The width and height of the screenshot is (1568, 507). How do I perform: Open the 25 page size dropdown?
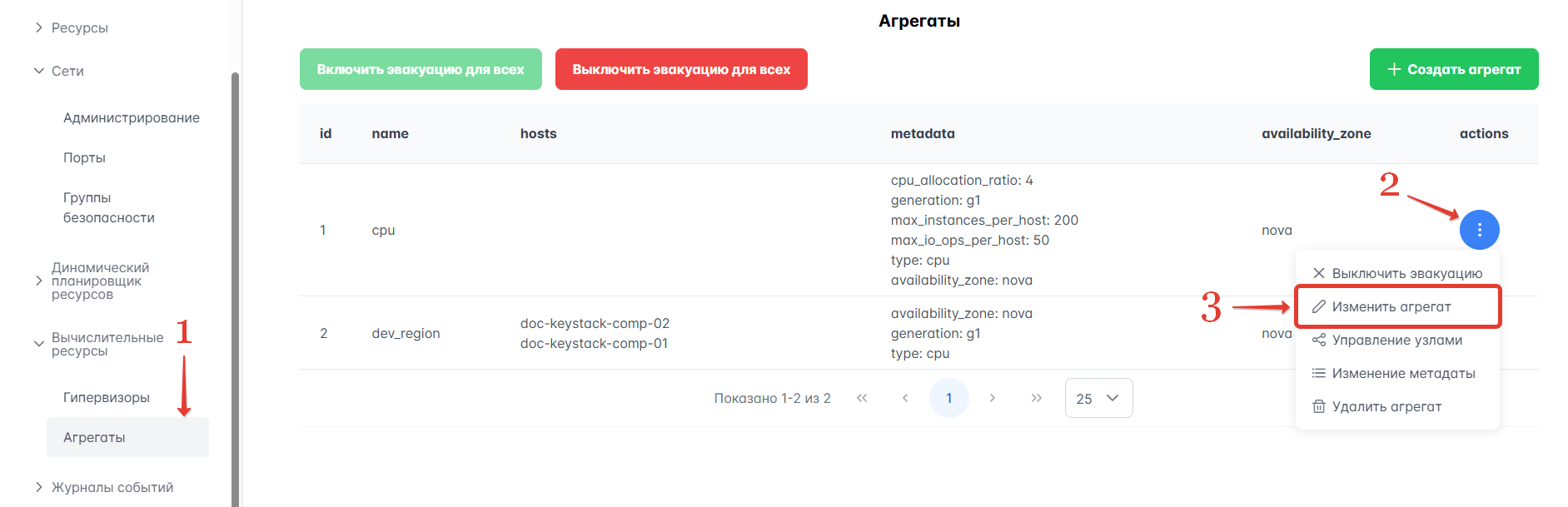click(x=1098, y=398)
